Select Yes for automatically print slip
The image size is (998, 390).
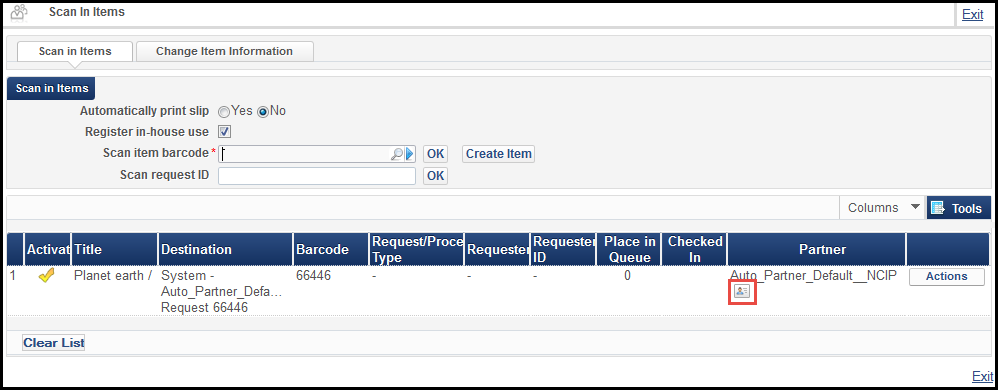point(223,111)
